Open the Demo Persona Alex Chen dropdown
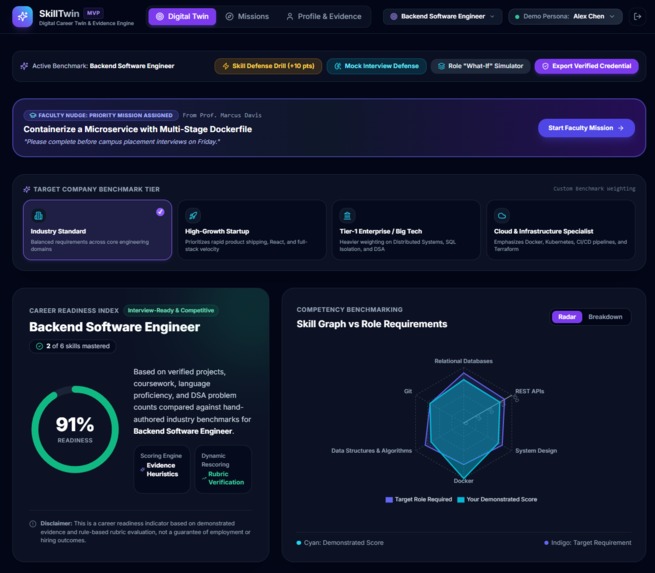 click(x=565, y=17)
